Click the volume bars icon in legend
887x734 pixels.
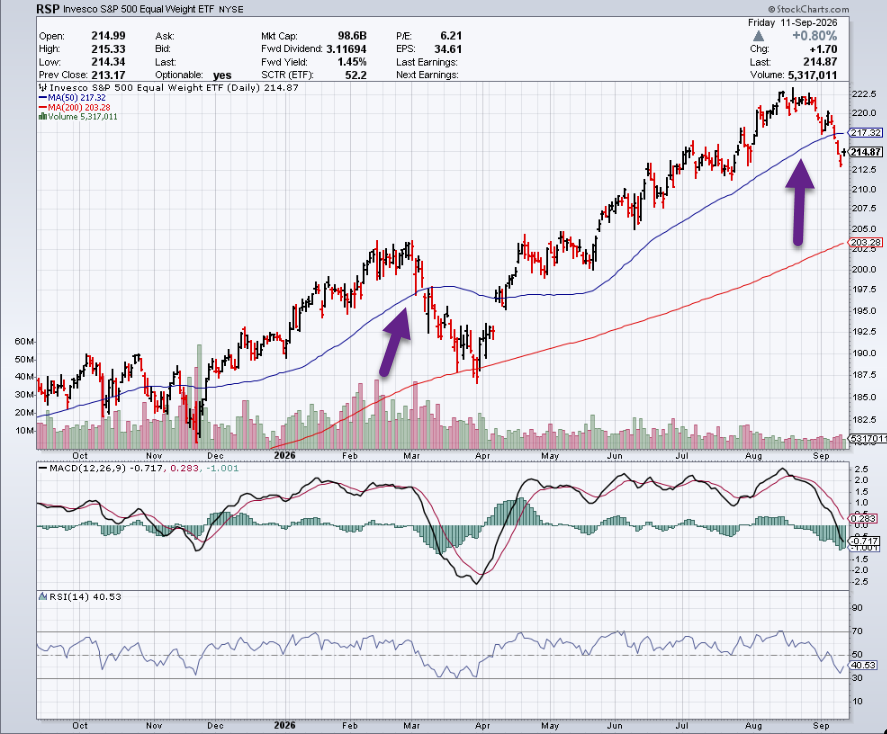click(42, 116)
